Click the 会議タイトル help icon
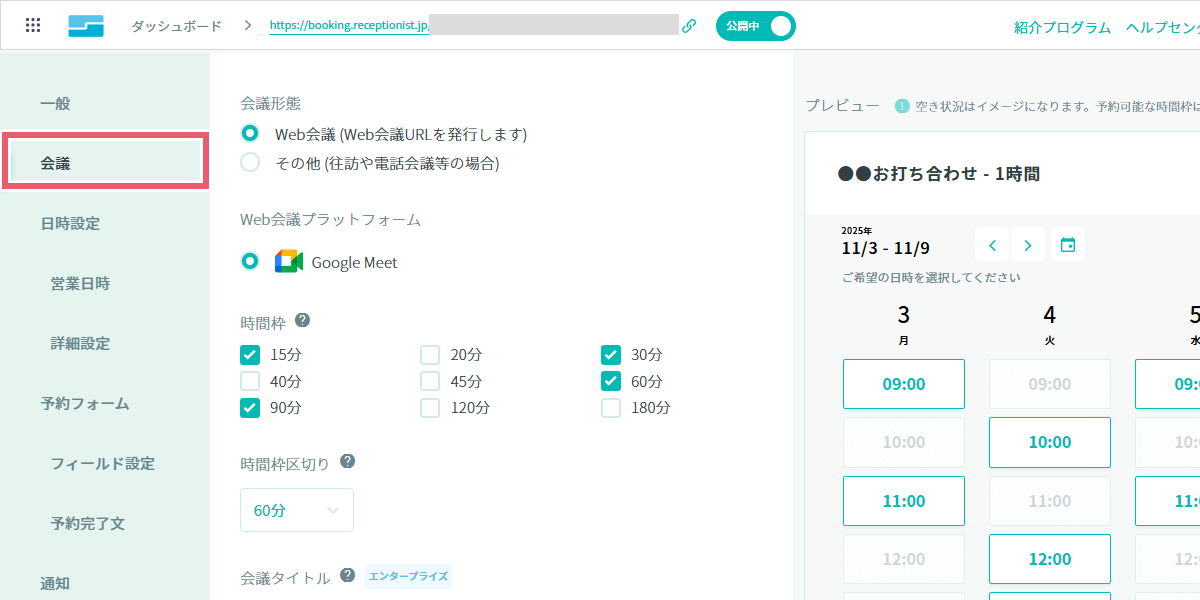 pos(347,575)
